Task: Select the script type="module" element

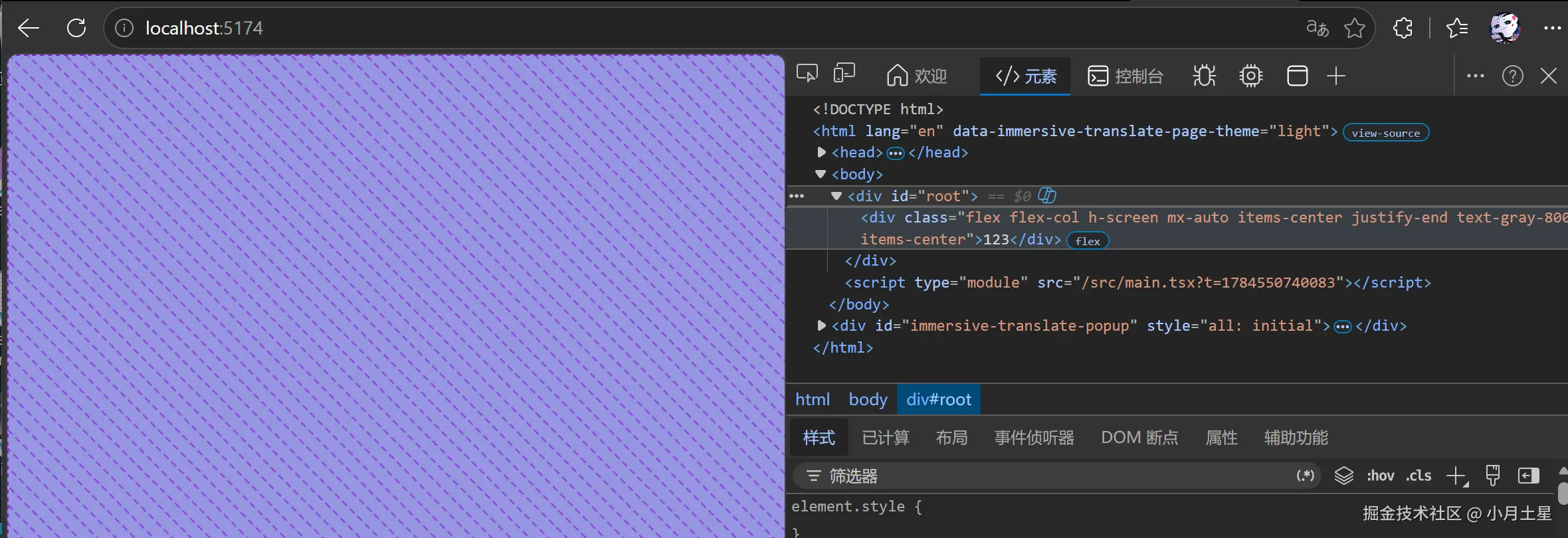Action: [x=1137, y=282]
